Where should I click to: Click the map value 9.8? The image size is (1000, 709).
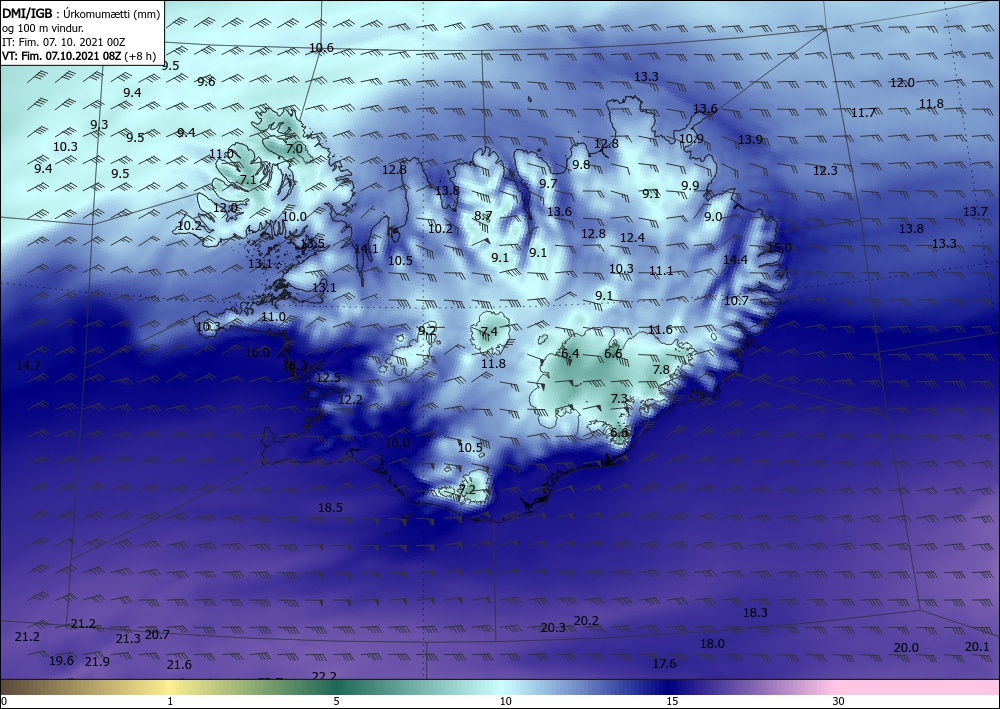point(581,165)
